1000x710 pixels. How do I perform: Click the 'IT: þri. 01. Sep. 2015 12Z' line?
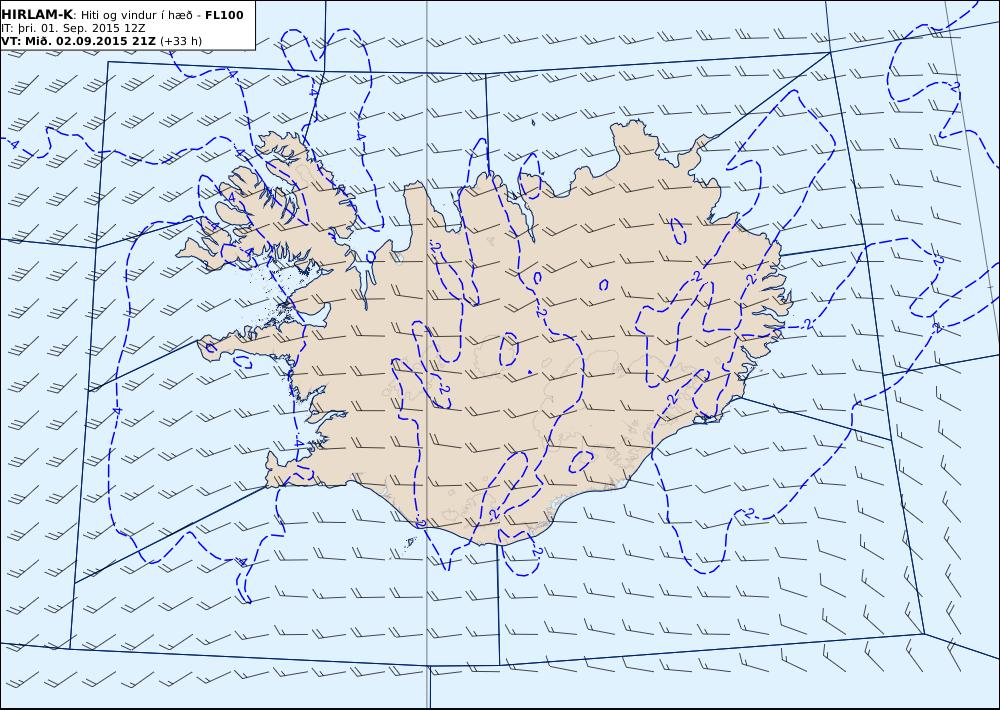pos(73,28)
